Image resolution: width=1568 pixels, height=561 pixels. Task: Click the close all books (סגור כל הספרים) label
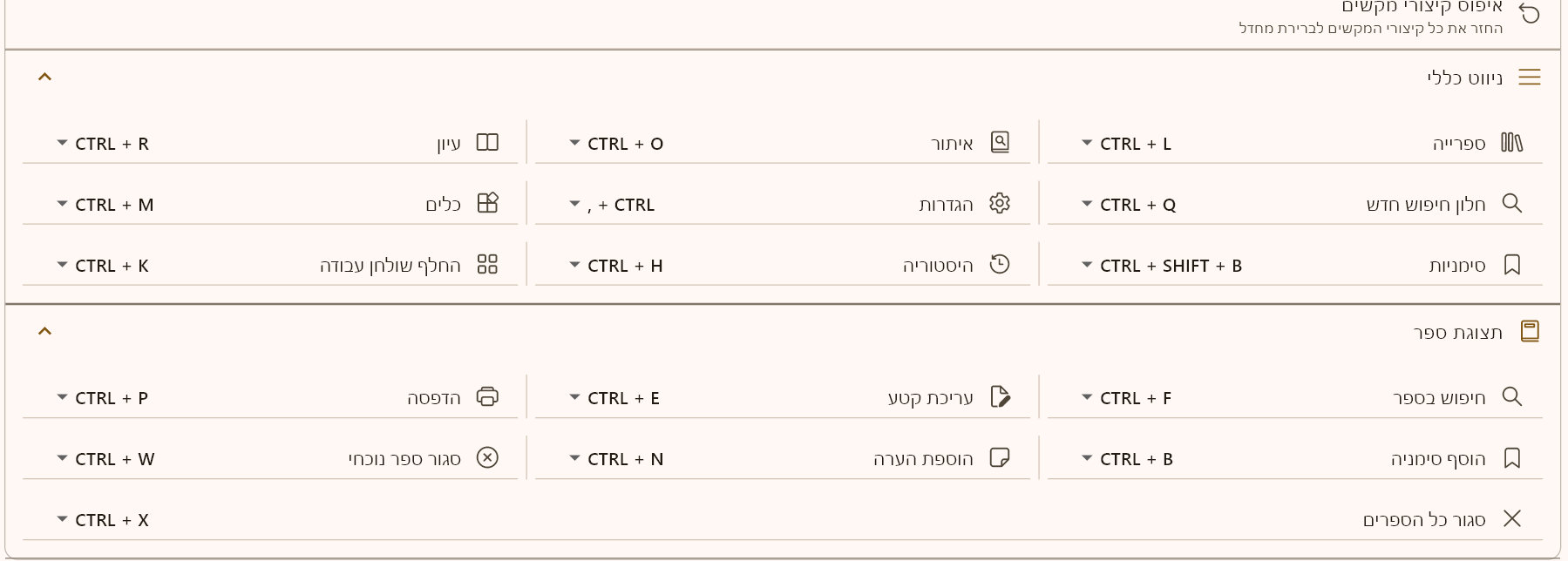pyautogui.click(x=1423, y=520)
